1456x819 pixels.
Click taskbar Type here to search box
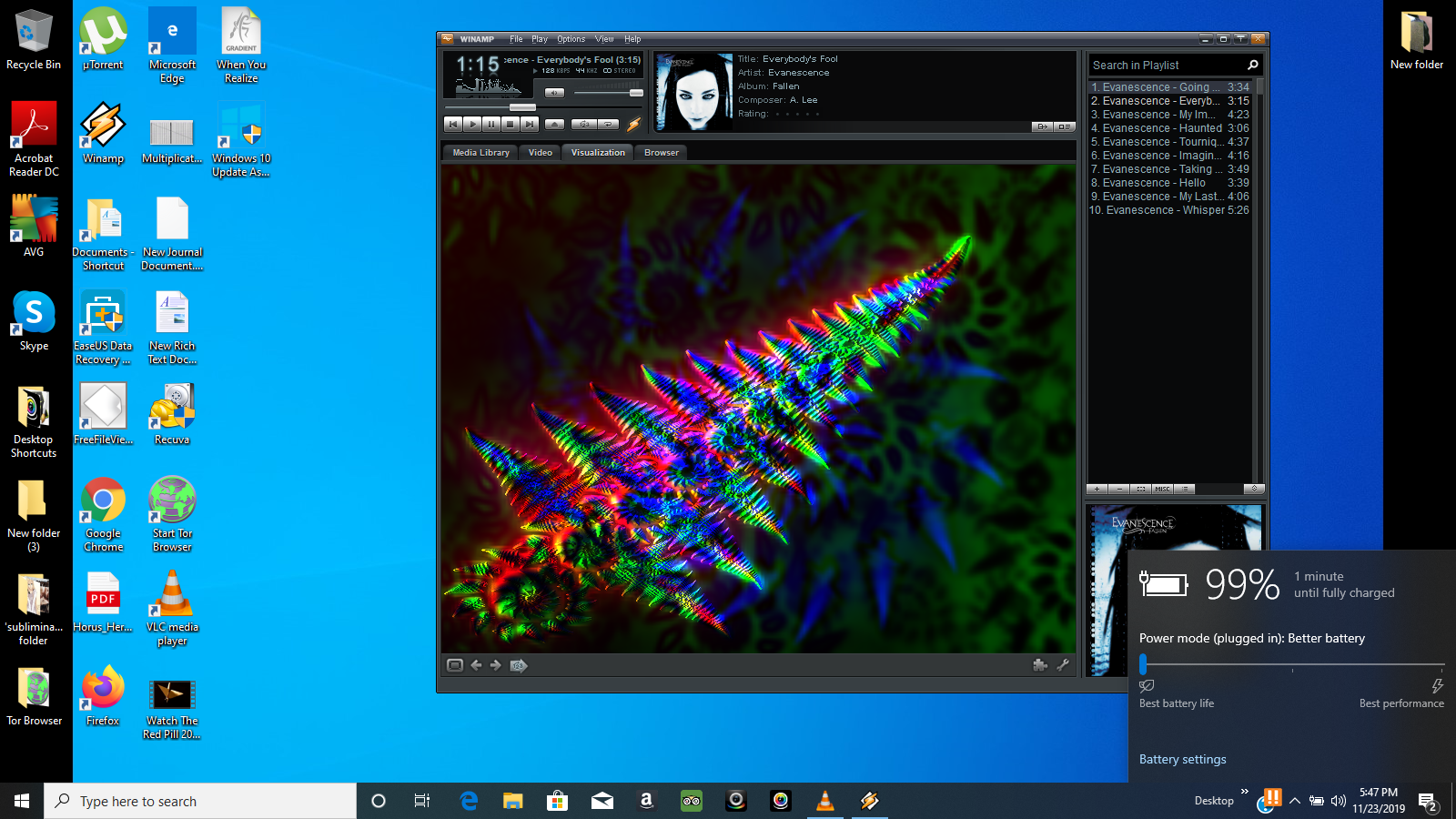[x=200, y=801]
